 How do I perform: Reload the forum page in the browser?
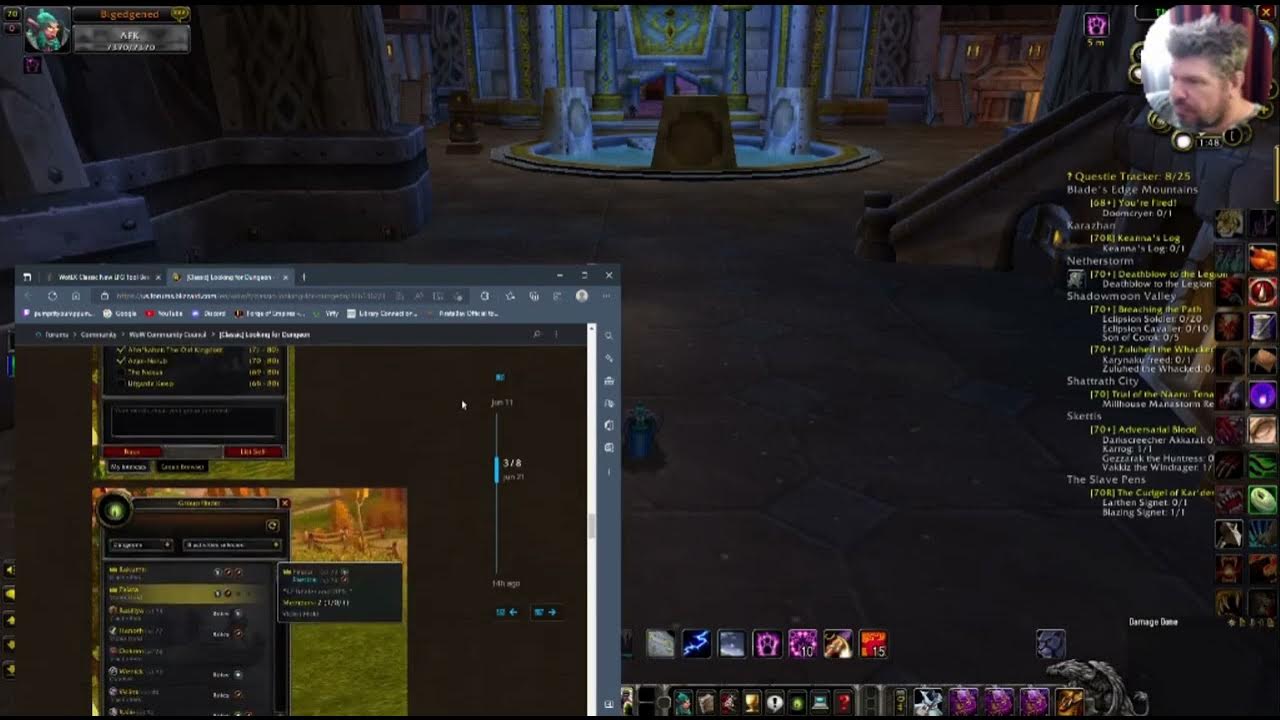(x=52, y=296)
